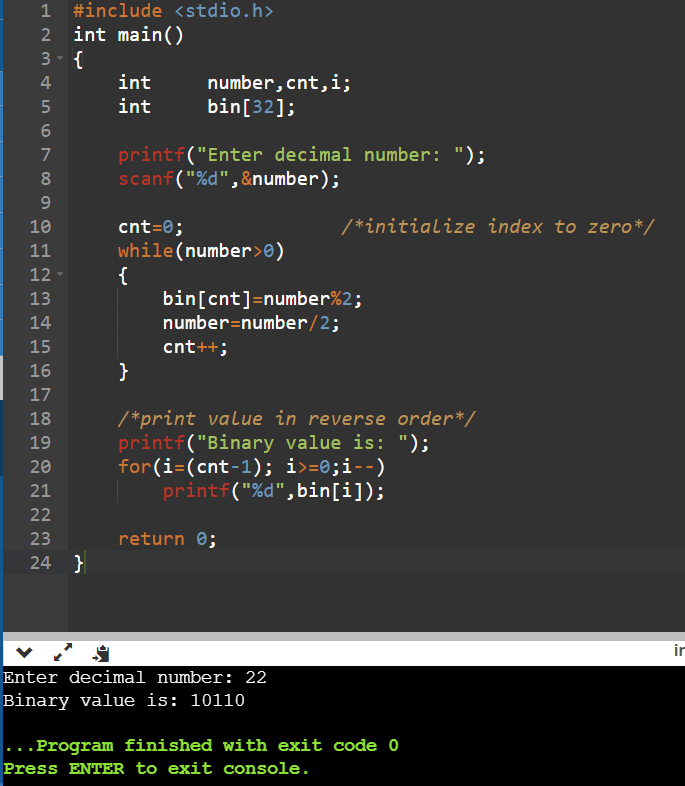Click the '#include <stdio.h>' line

point(173,11)
